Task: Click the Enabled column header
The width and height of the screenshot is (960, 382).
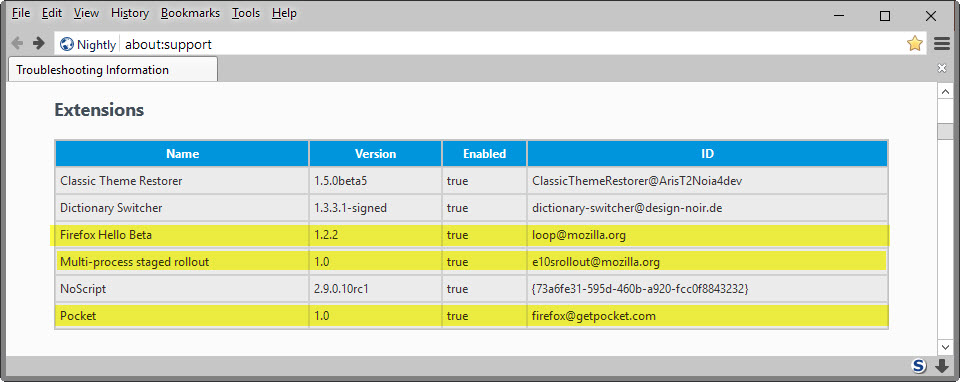Action: pos(484,154)
